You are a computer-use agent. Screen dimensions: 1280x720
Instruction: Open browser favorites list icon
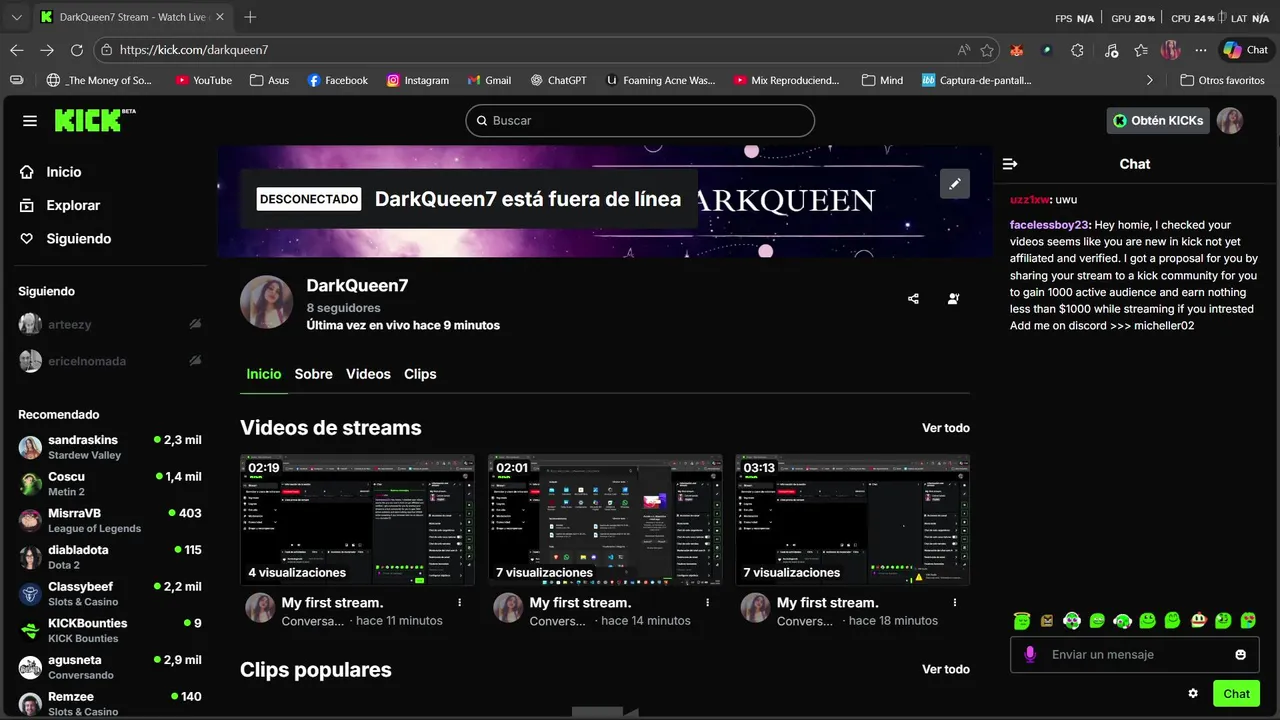[x=1141, y=50]
